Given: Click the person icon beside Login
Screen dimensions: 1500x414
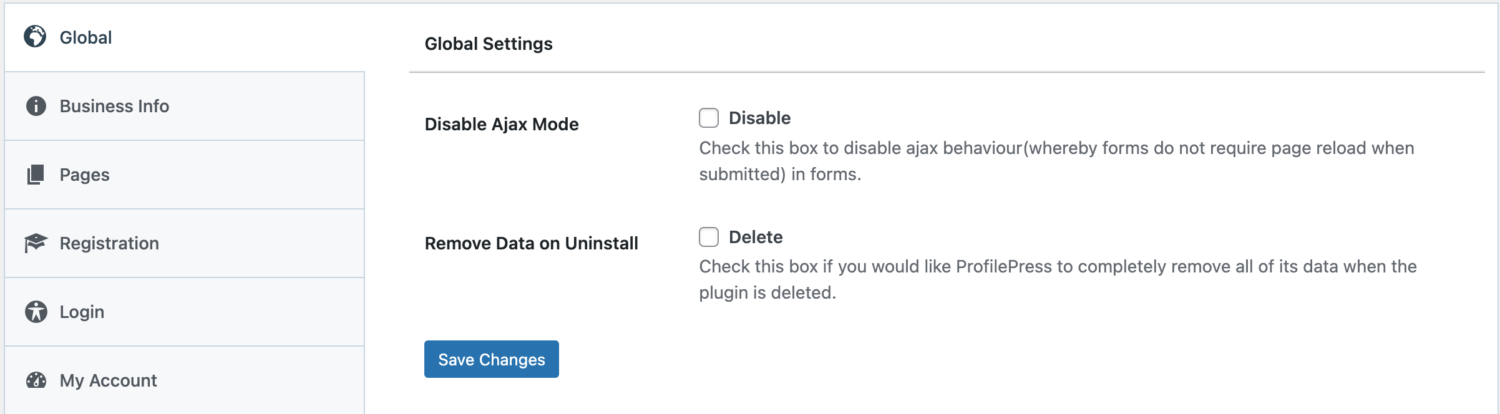Looking at the screenshot, I should tap(36, 312).
